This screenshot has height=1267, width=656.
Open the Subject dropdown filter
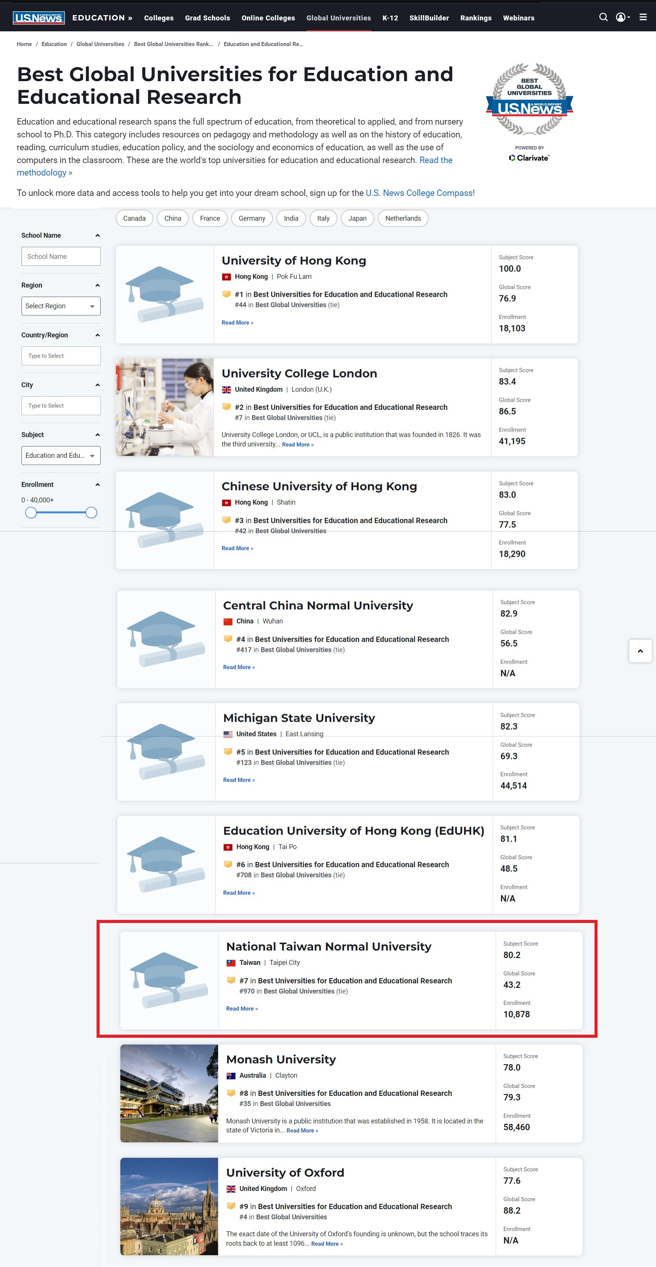[x=61, y=455]
